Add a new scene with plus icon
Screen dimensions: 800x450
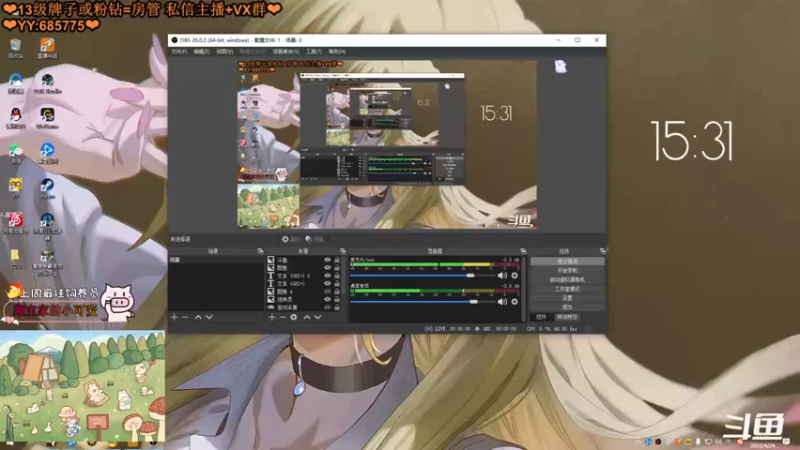click(x=174, y=317)
